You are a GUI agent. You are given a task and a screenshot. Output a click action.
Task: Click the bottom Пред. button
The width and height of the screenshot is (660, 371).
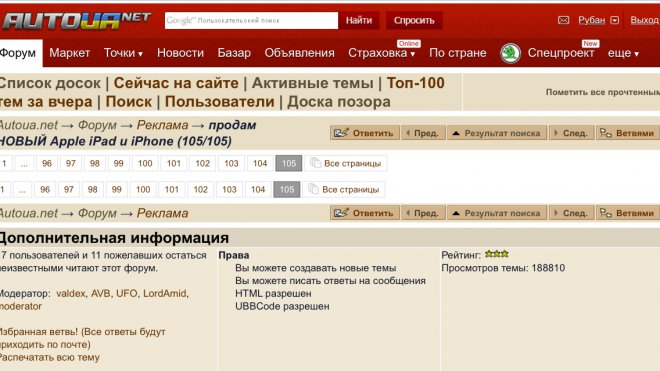point(423,213)
